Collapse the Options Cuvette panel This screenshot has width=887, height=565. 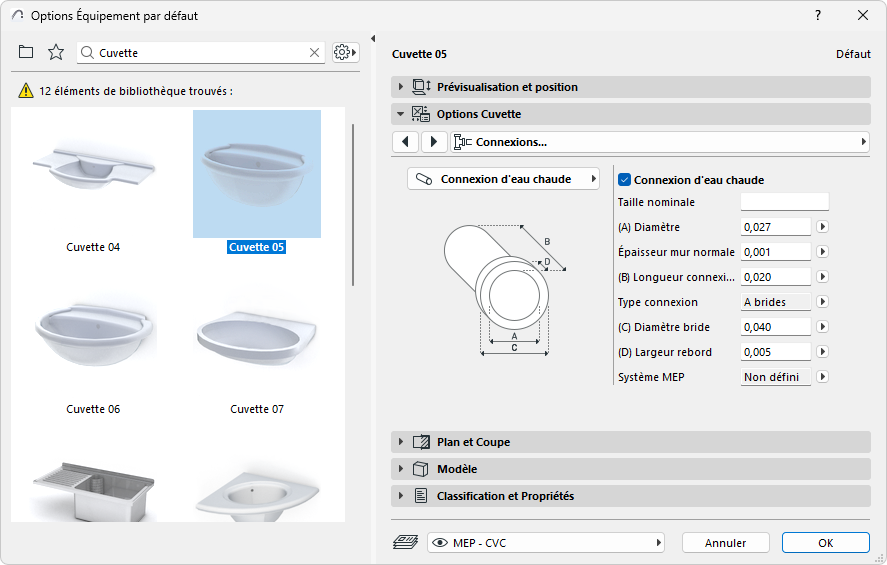(401, 114)
